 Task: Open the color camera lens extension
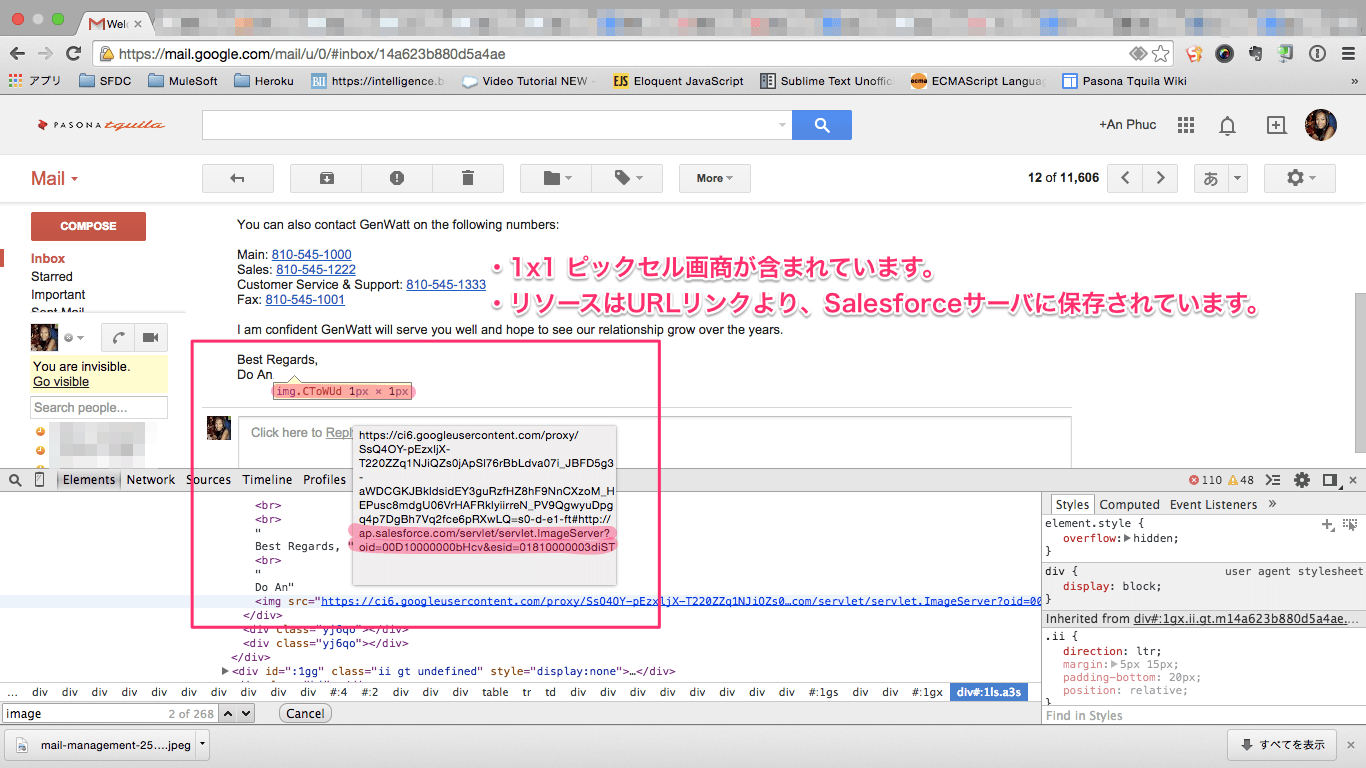tap(1224, 54)
